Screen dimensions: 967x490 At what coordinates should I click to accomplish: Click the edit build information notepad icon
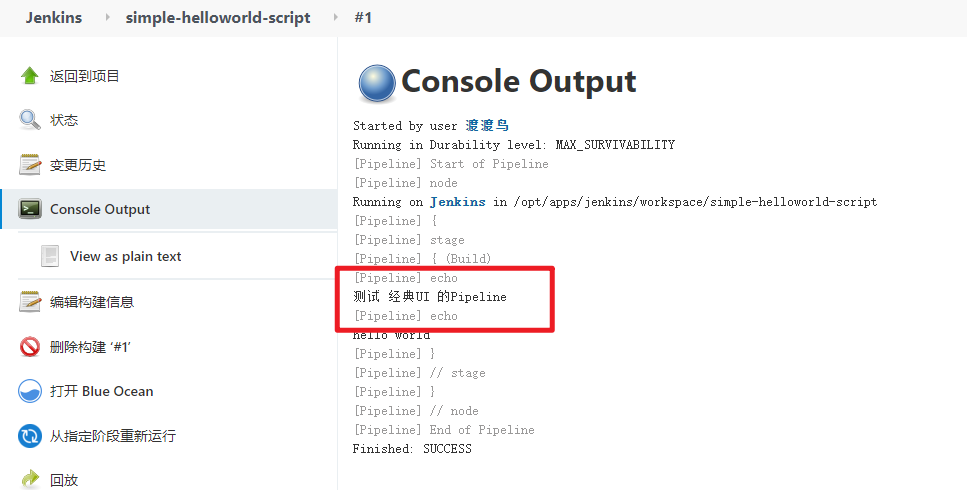tap(30, 302)
